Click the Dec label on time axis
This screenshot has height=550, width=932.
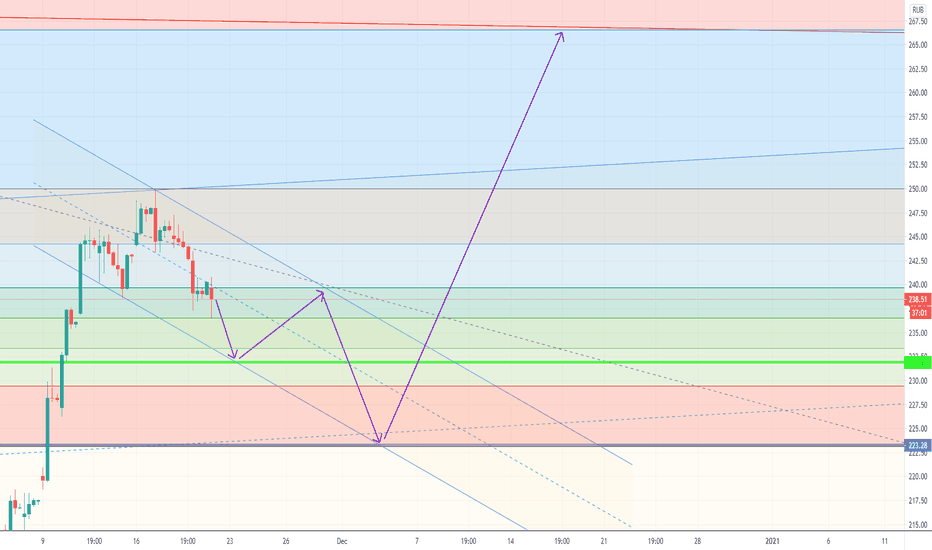point(342,541)
